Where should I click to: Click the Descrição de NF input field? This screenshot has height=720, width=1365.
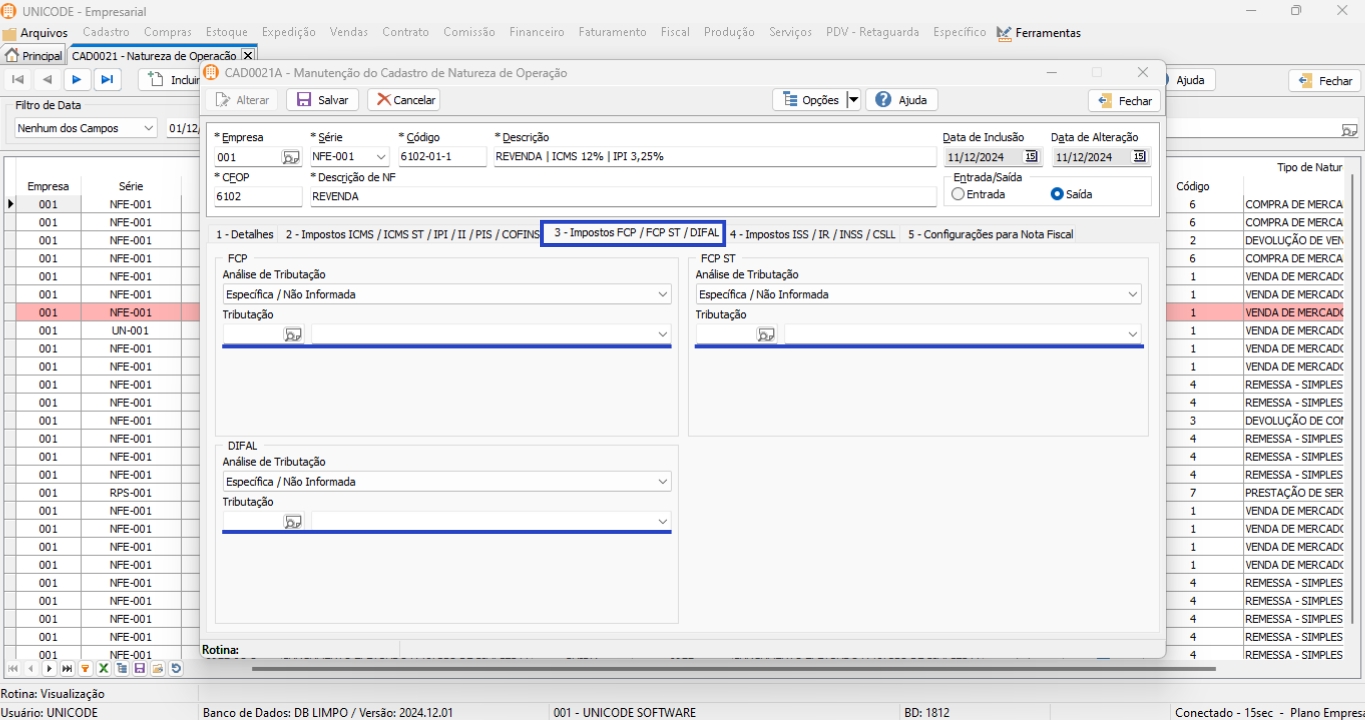(620, 197)
